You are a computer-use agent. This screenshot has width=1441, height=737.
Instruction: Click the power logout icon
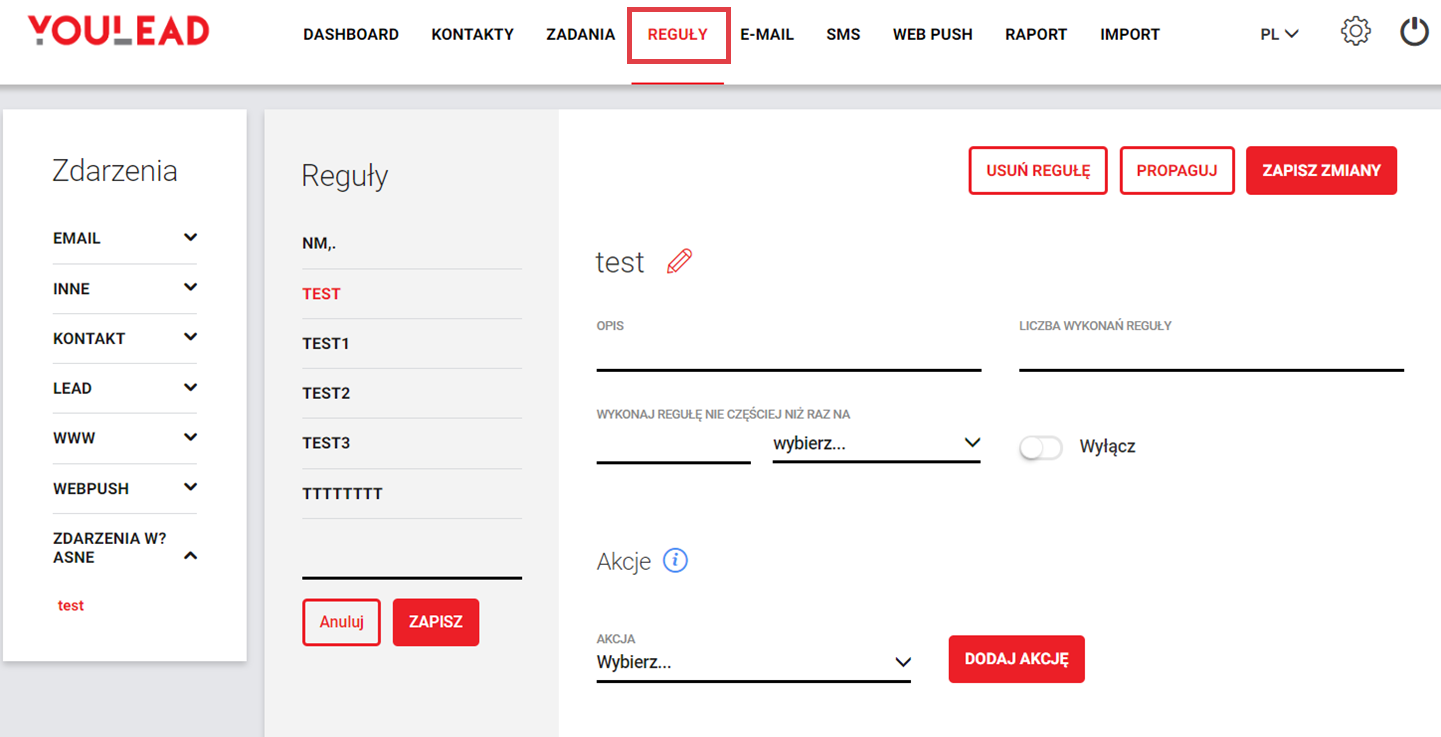click(x=1414, y=32)
